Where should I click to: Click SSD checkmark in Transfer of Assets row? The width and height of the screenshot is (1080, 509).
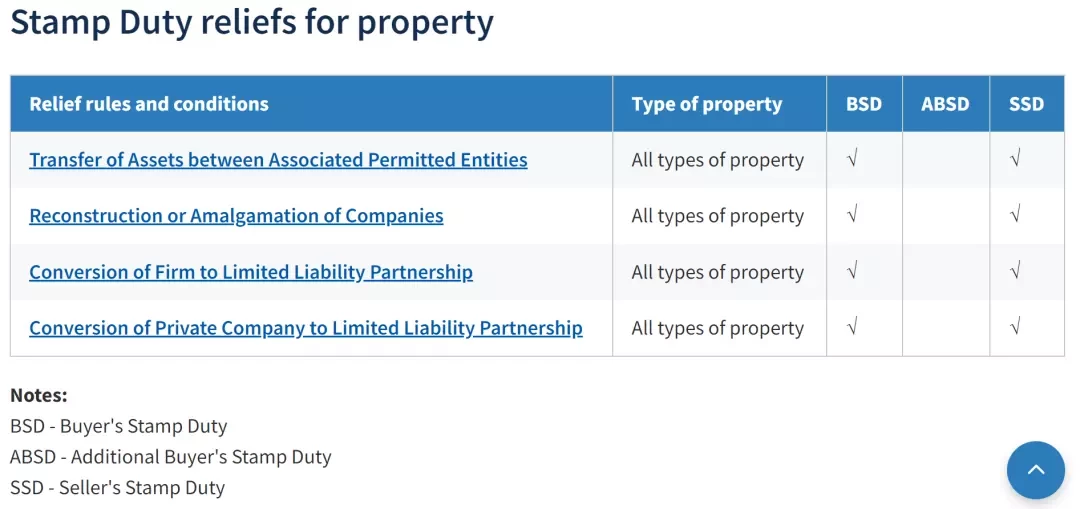[1015, 160]
